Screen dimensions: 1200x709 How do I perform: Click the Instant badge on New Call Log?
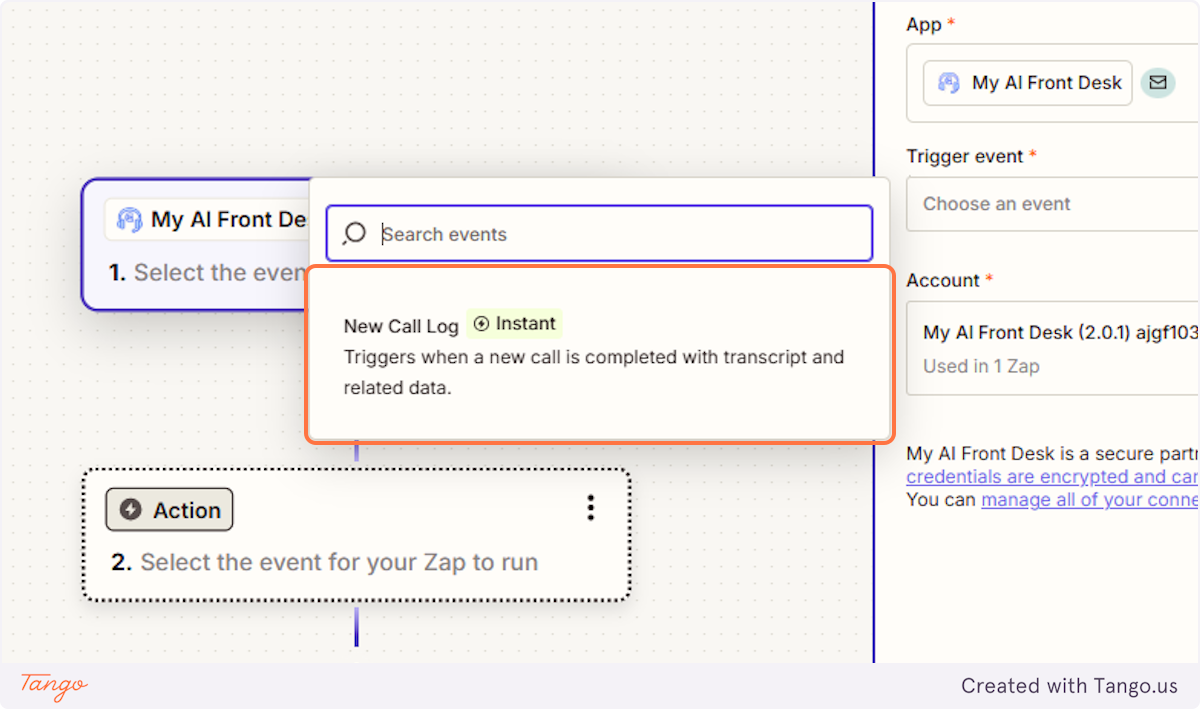coord(514,323)
